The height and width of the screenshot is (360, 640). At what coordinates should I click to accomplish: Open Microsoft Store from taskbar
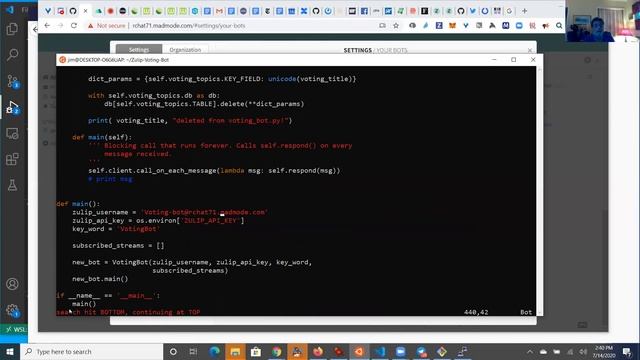coord(256,351)
